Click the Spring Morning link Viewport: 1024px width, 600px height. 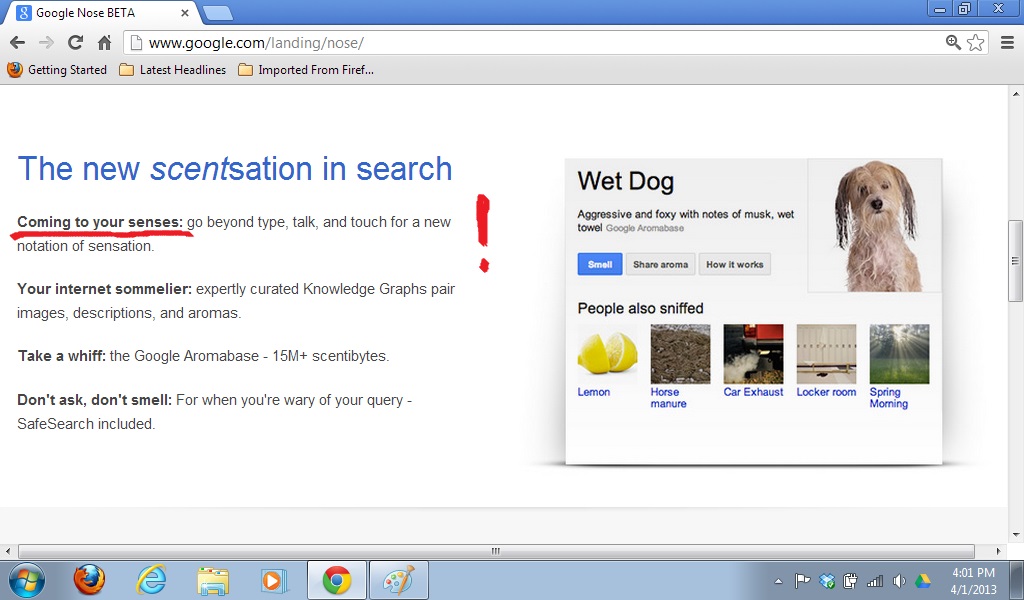[889, 398]
